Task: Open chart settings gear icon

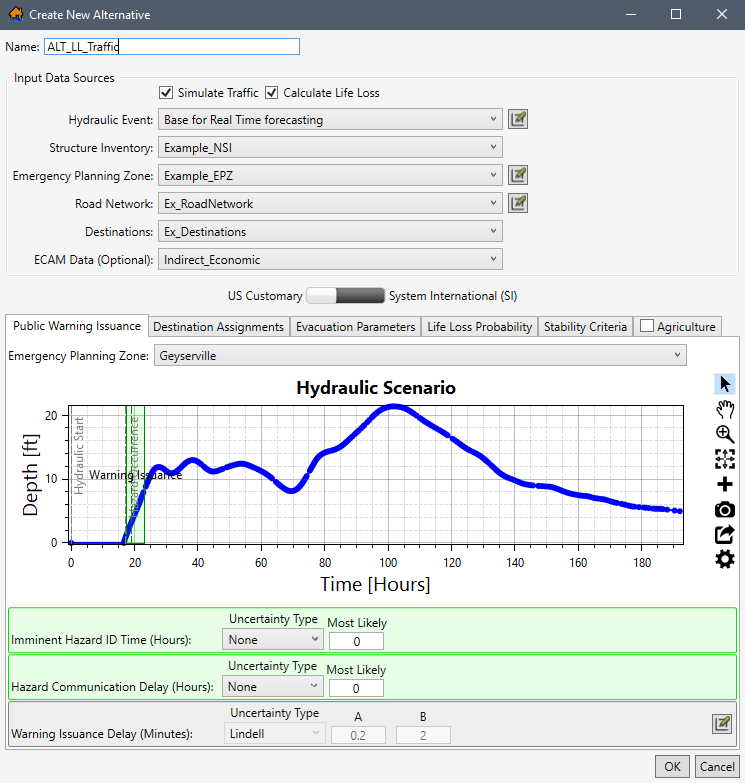Action: point(725,559)
